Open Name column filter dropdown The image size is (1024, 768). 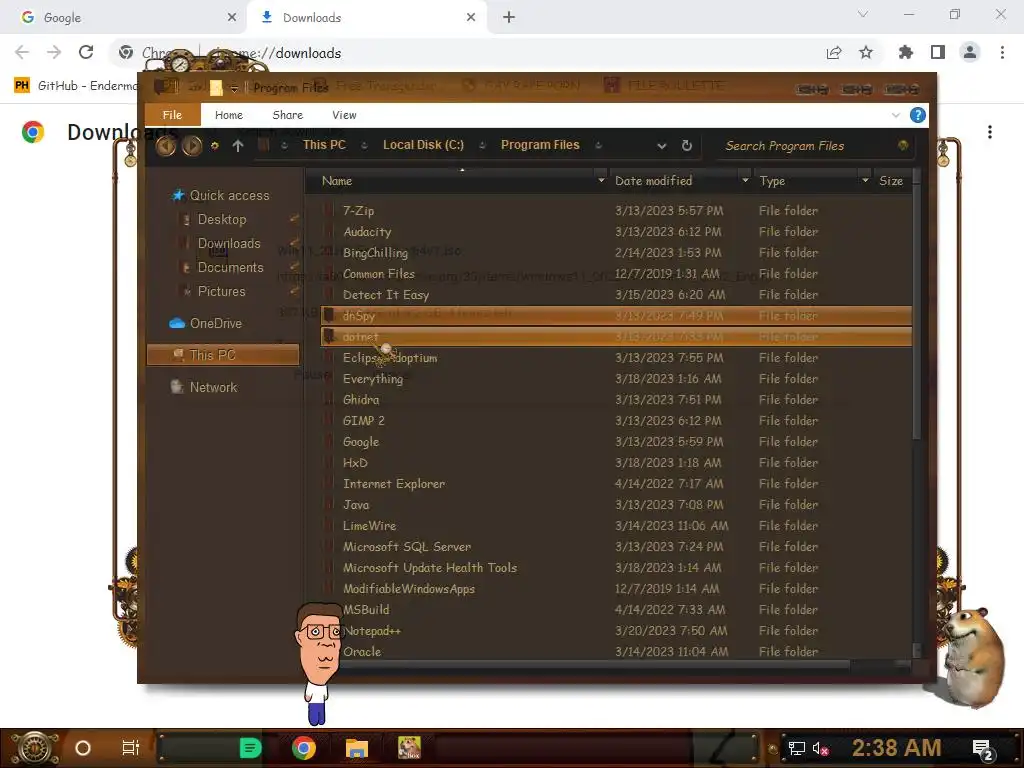(x=601, y=180)
